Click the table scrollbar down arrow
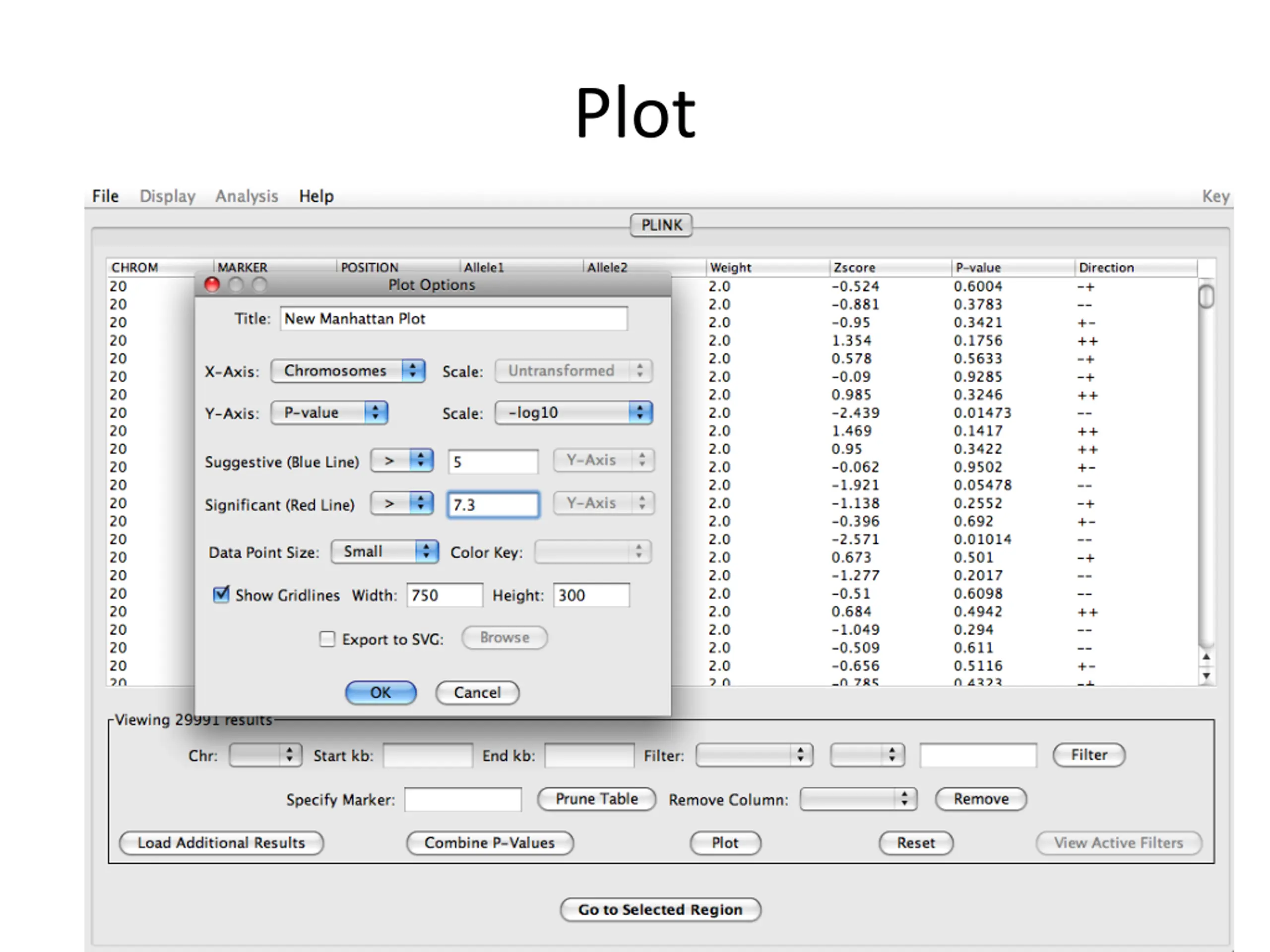 1206,675
